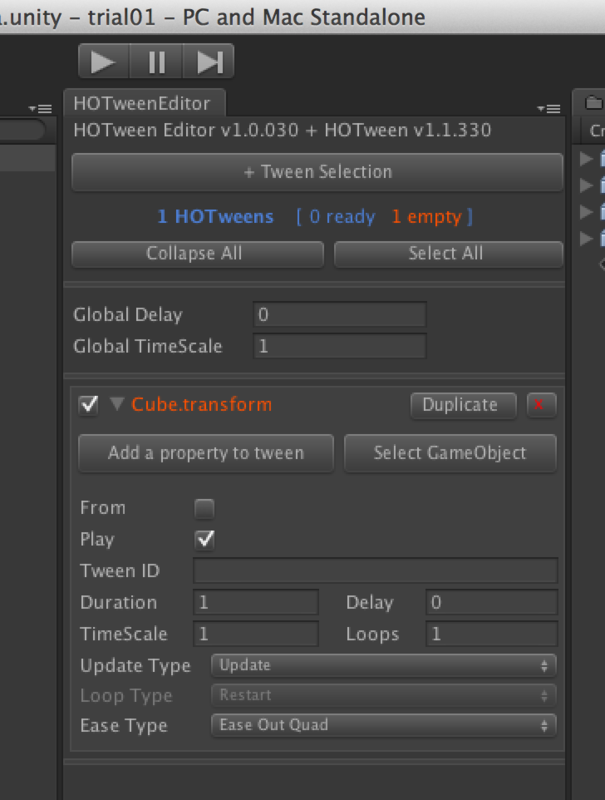Disable the Play checkbox

205,540
